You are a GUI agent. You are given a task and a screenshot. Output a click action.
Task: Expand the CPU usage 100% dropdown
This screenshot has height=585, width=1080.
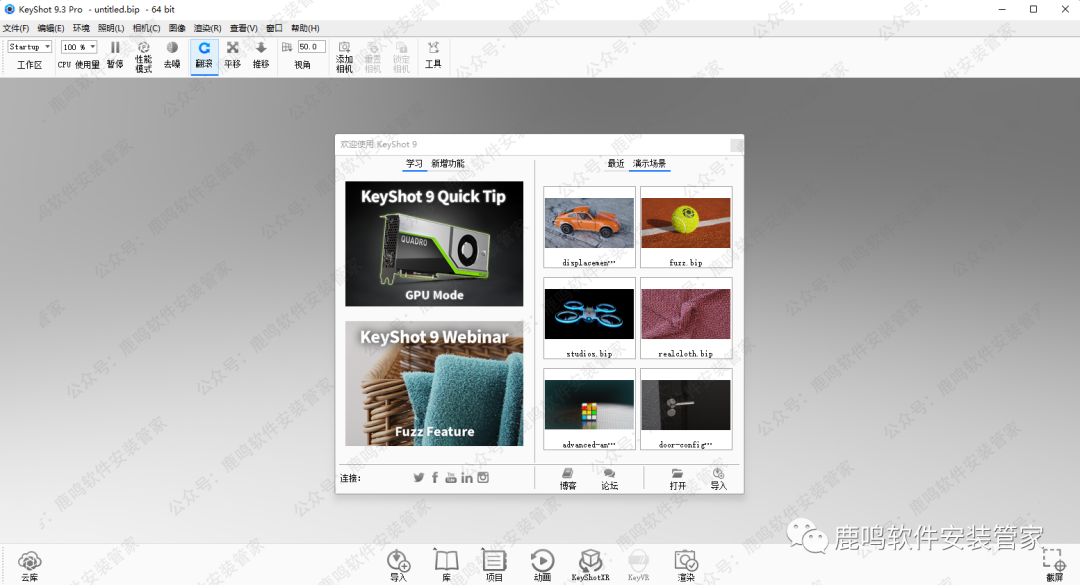click(79, 47)
